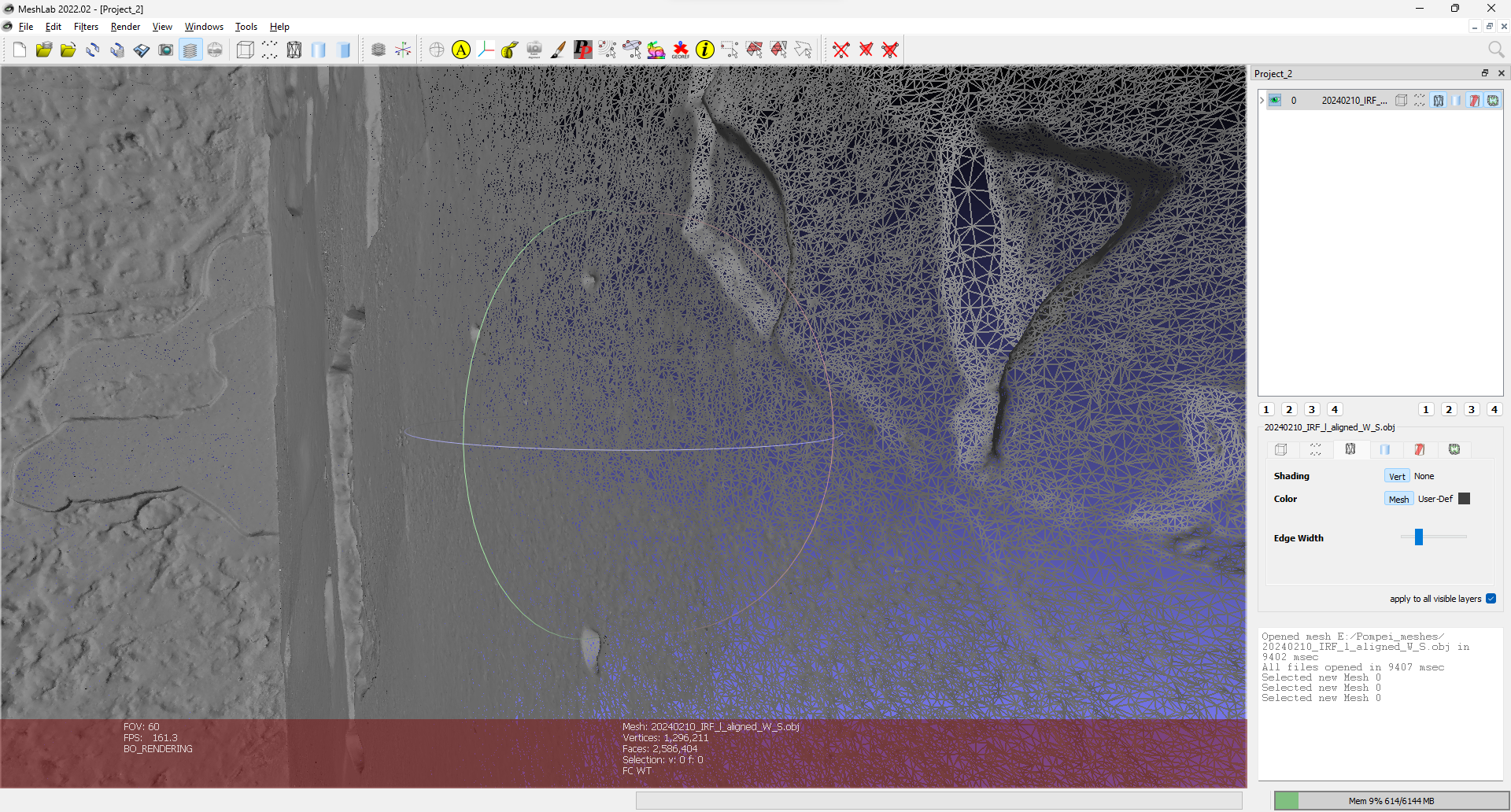This screenshot has width=1511, height=812.
Task: Select the rectangular area selection tool
Action: tap(730, 50)
